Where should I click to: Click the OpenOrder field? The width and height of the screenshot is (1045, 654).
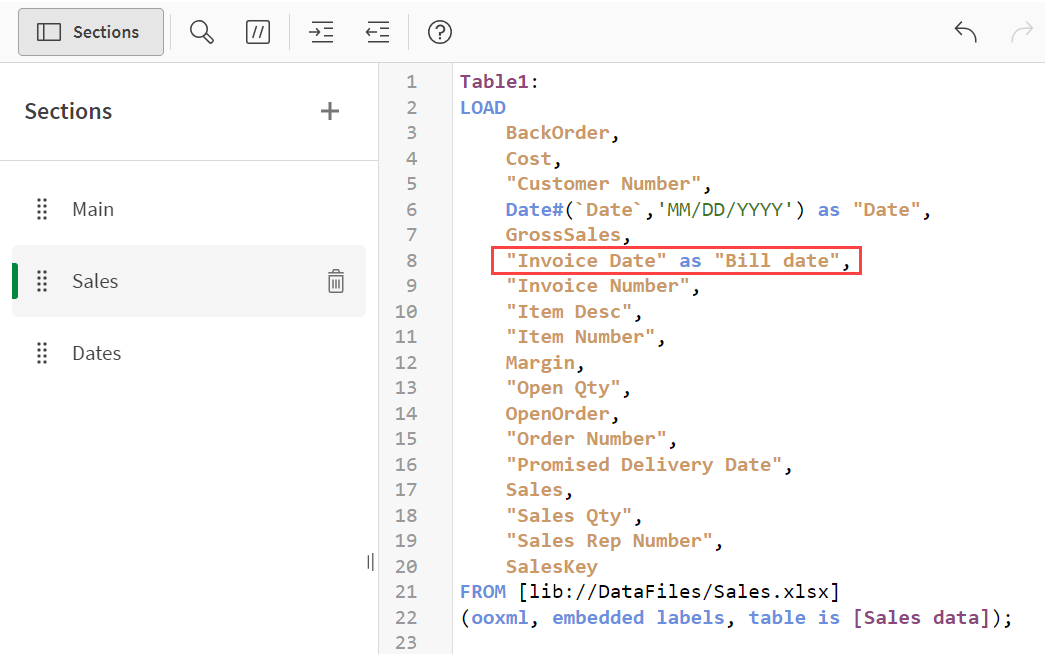pos(558,413)
